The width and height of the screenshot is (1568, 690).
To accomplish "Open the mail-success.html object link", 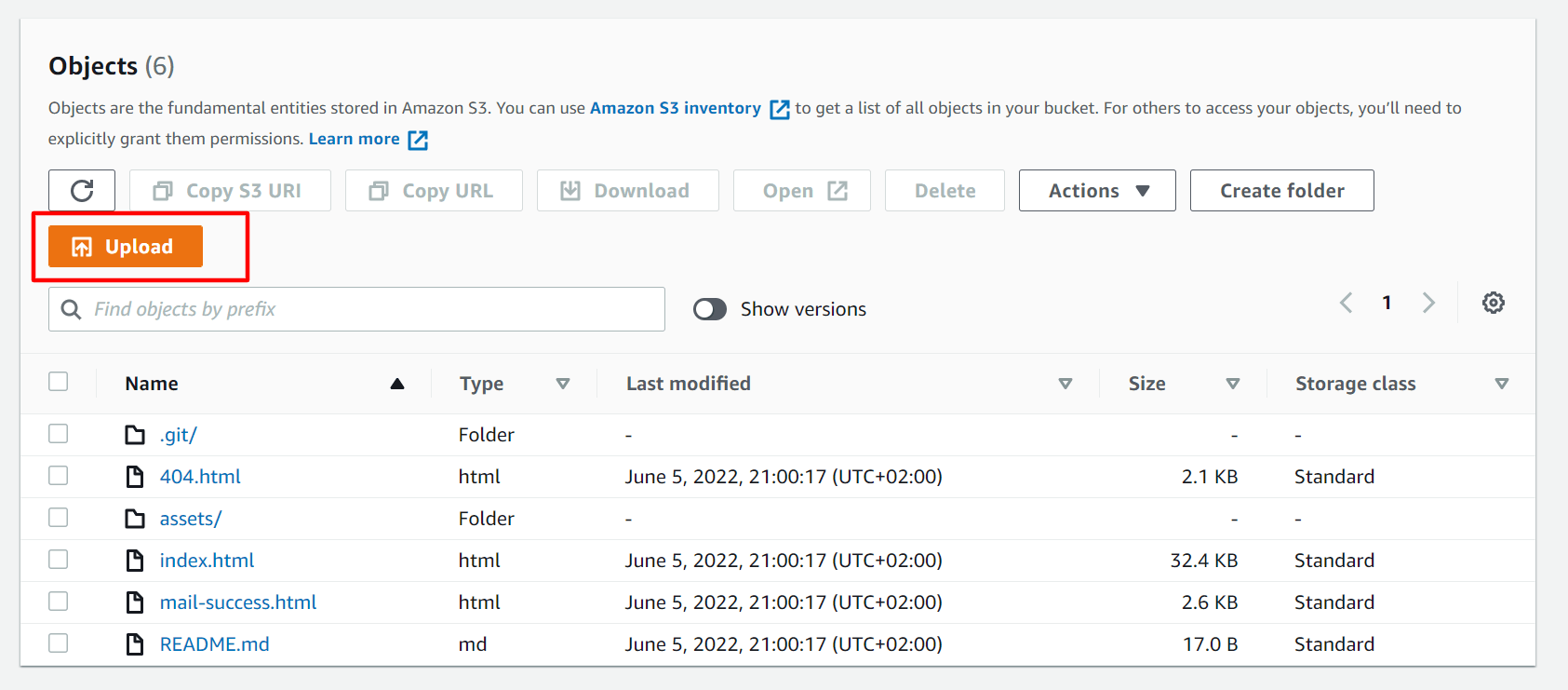I will point(238,602).
